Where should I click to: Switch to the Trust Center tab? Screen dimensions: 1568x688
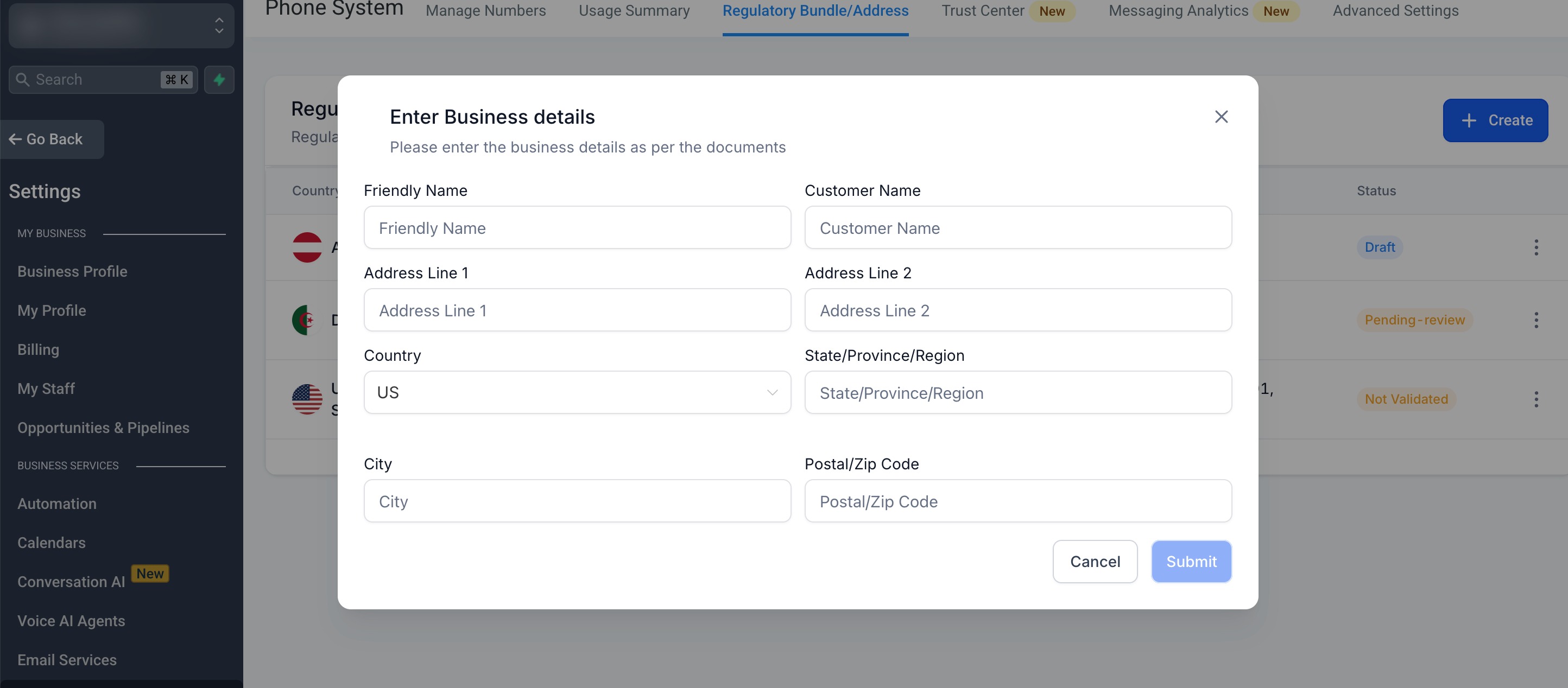coord(982,11)
